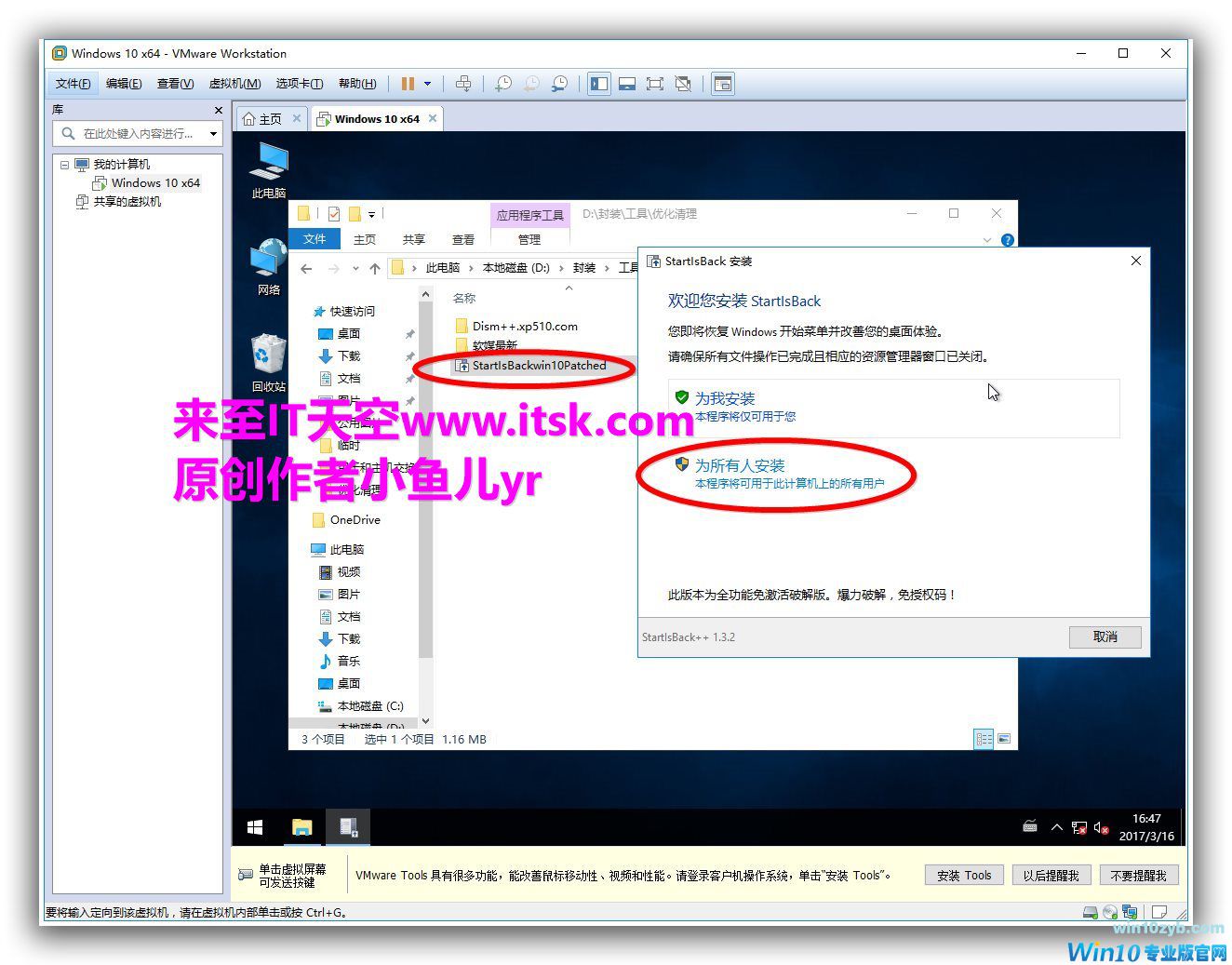Image resolution: width=1232 pixels, height=965 pixels.
Task: Open recent locations dropdown in Explorer
Action: 355,268
